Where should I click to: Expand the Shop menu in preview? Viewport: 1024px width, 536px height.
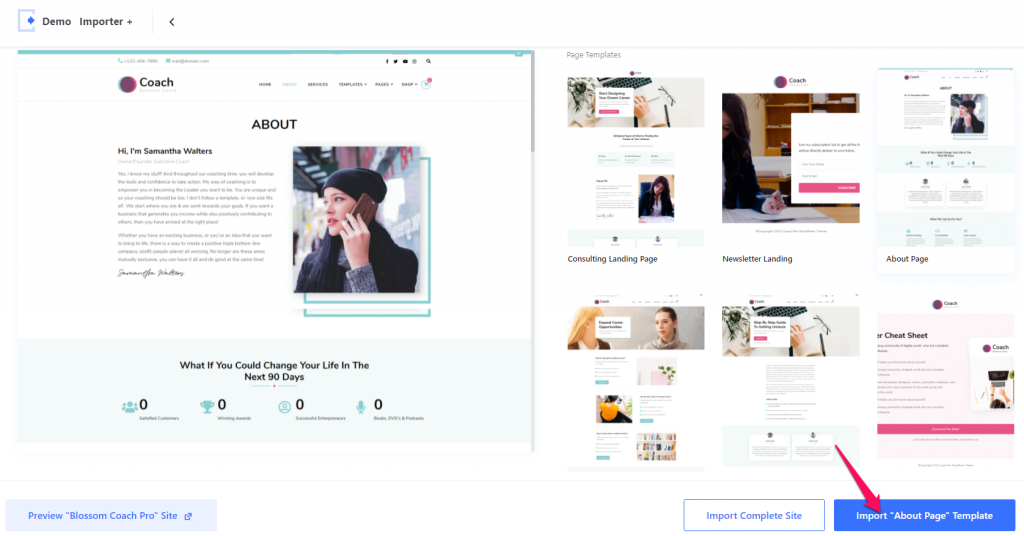(409, 84)
